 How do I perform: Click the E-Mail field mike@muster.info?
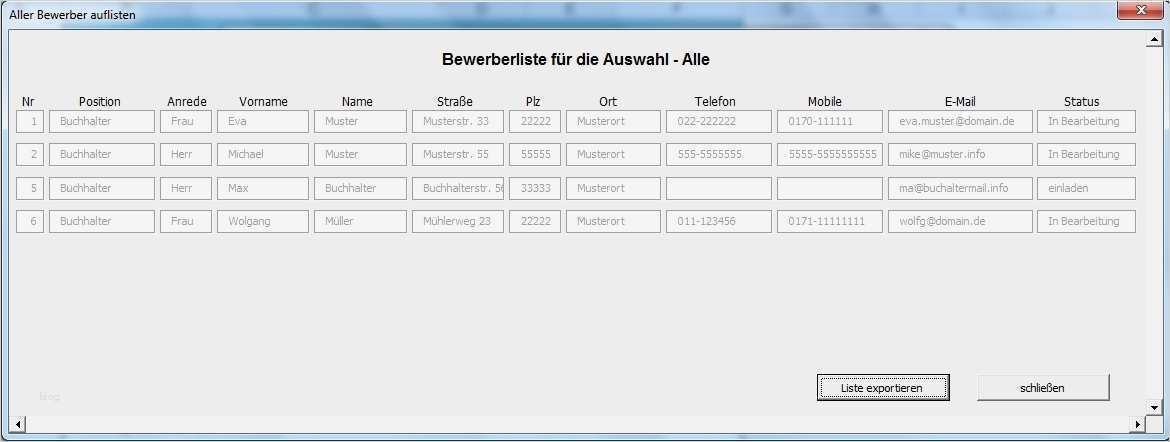click(960, 155)
